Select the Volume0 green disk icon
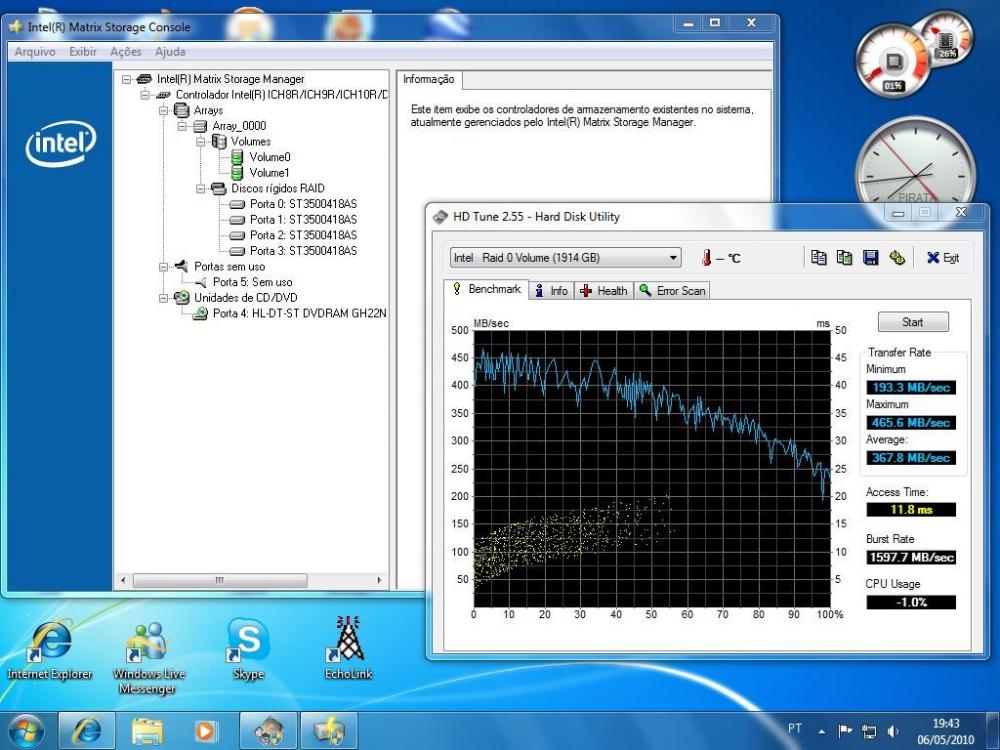1000x750 pixels. coord(237,157)
